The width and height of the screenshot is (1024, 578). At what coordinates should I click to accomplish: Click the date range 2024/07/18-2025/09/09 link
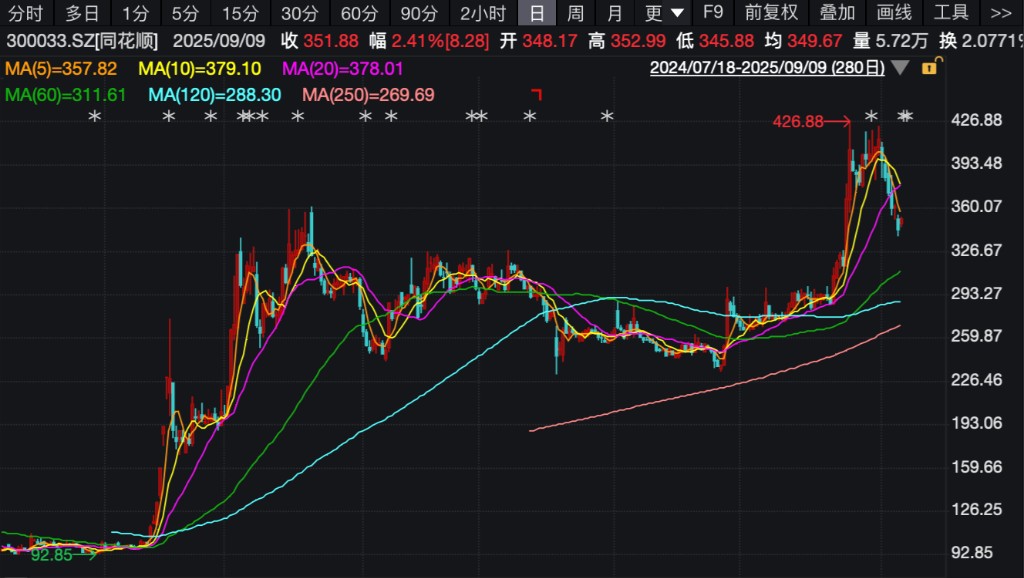(x=767, y=68)
